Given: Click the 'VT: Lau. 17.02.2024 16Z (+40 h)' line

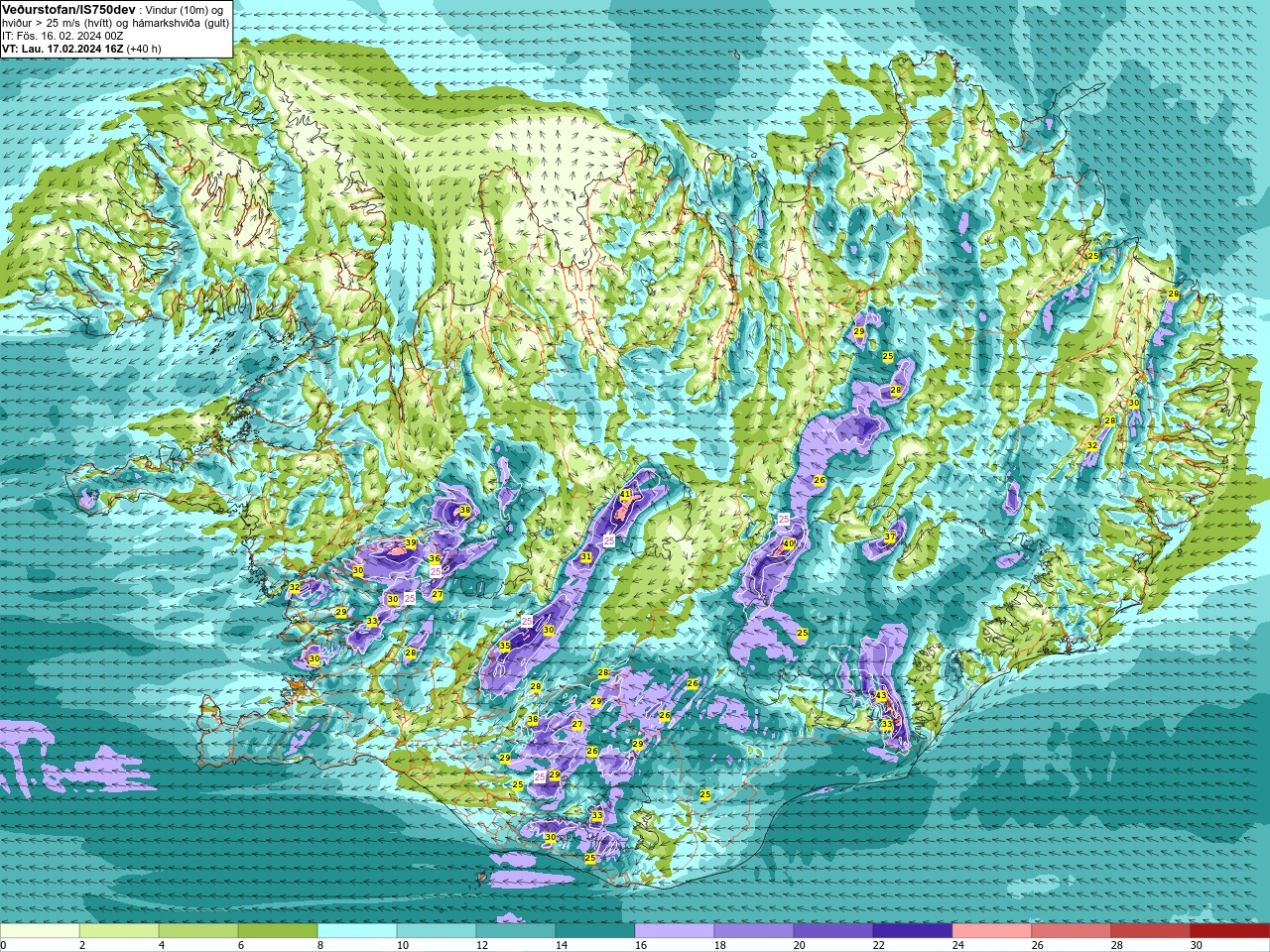Looking at the screenshot, I should 81,49.
